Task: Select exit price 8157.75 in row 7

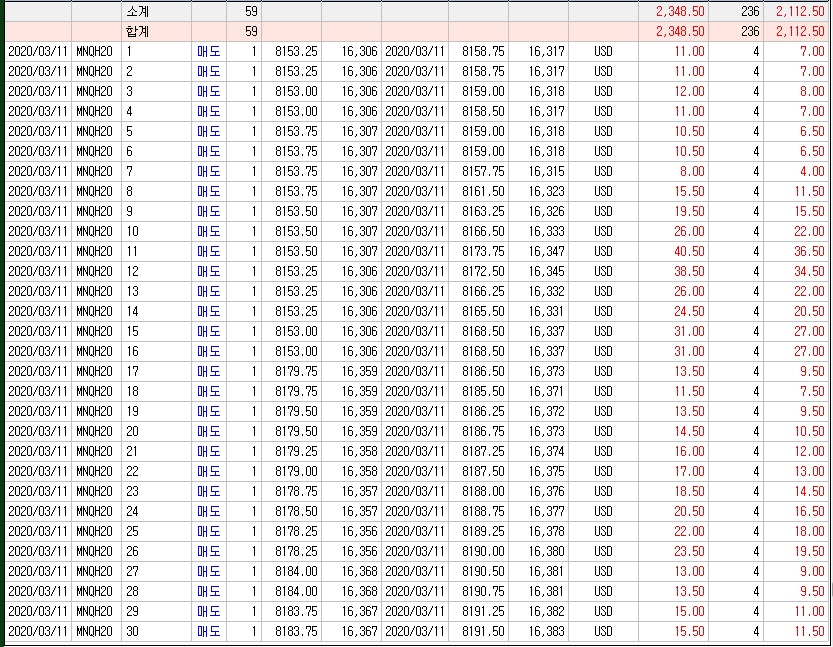Action: click(x=483, y=172)
